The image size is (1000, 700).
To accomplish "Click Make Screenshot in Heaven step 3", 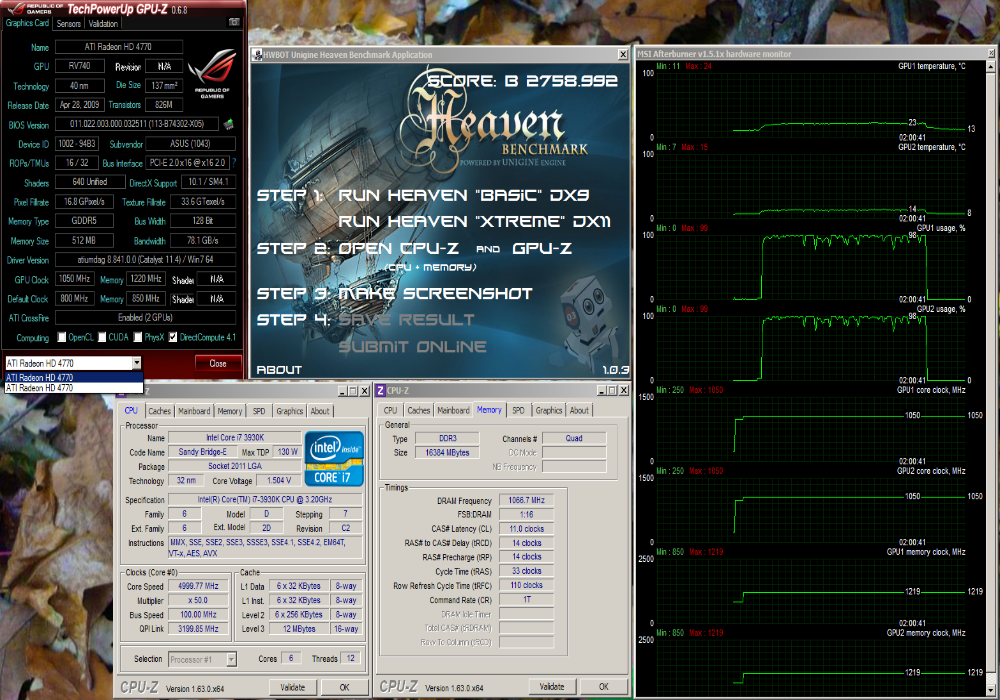I will coord(436,293).
